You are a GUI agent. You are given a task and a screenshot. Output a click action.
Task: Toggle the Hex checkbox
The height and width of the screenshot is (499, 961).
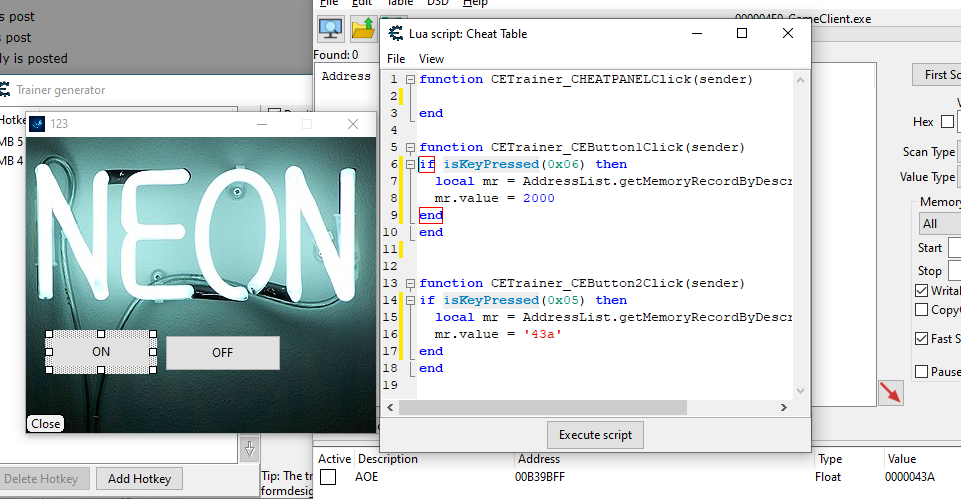(x=948, y=122)
